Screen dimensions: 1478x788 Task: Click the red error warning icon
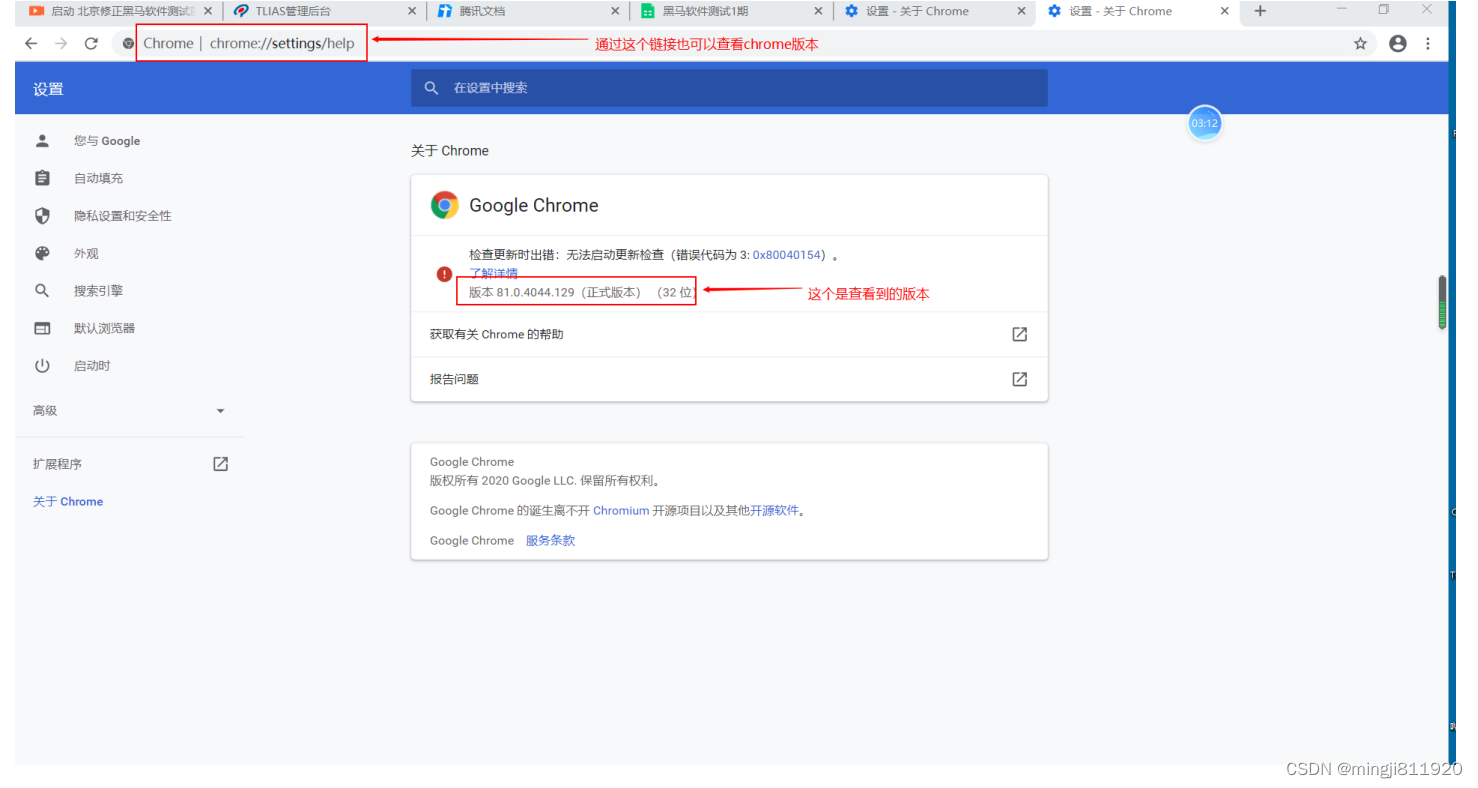(444, 274)
